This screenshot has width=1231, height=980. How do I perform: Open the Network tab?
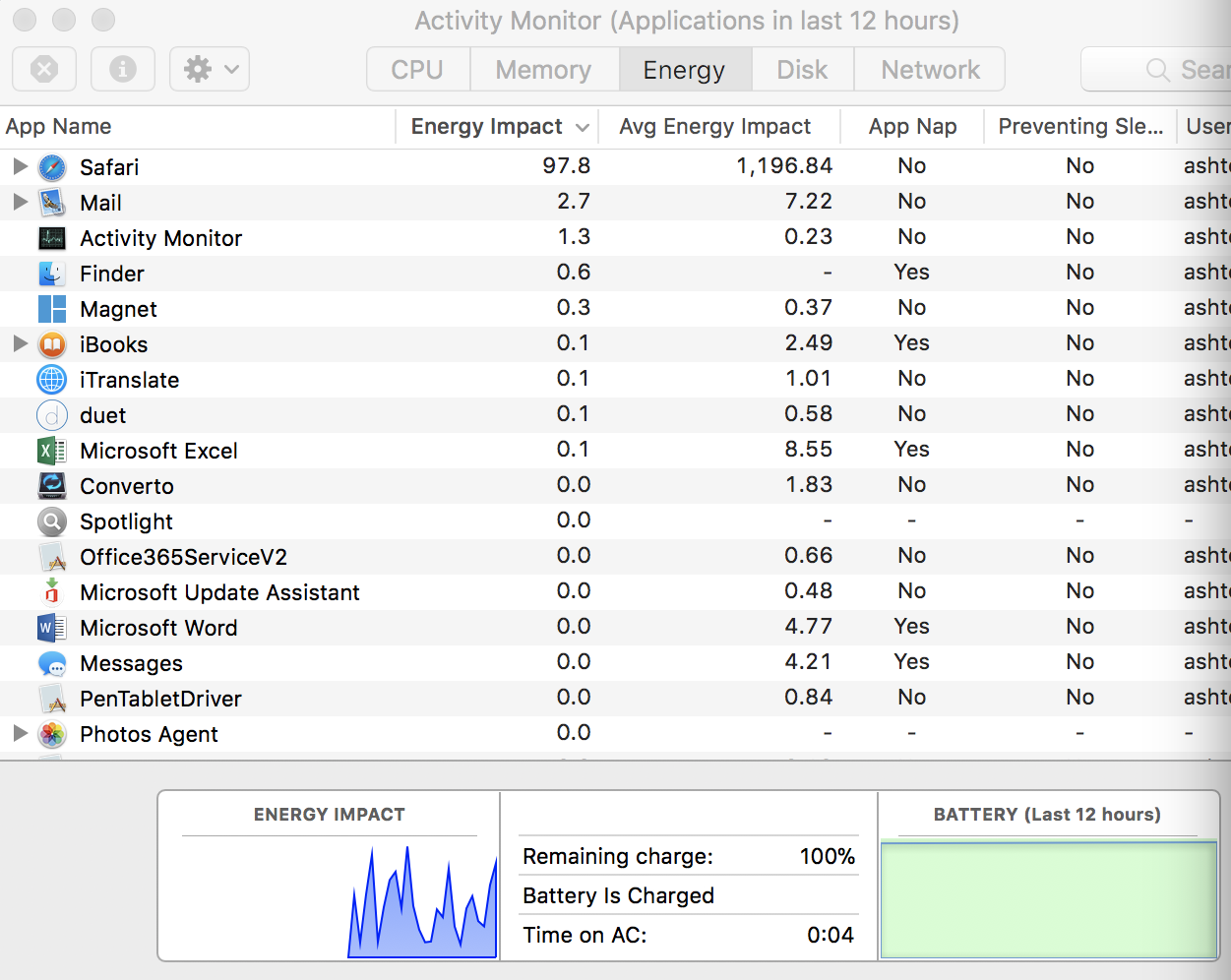click(x=930, y=70)
